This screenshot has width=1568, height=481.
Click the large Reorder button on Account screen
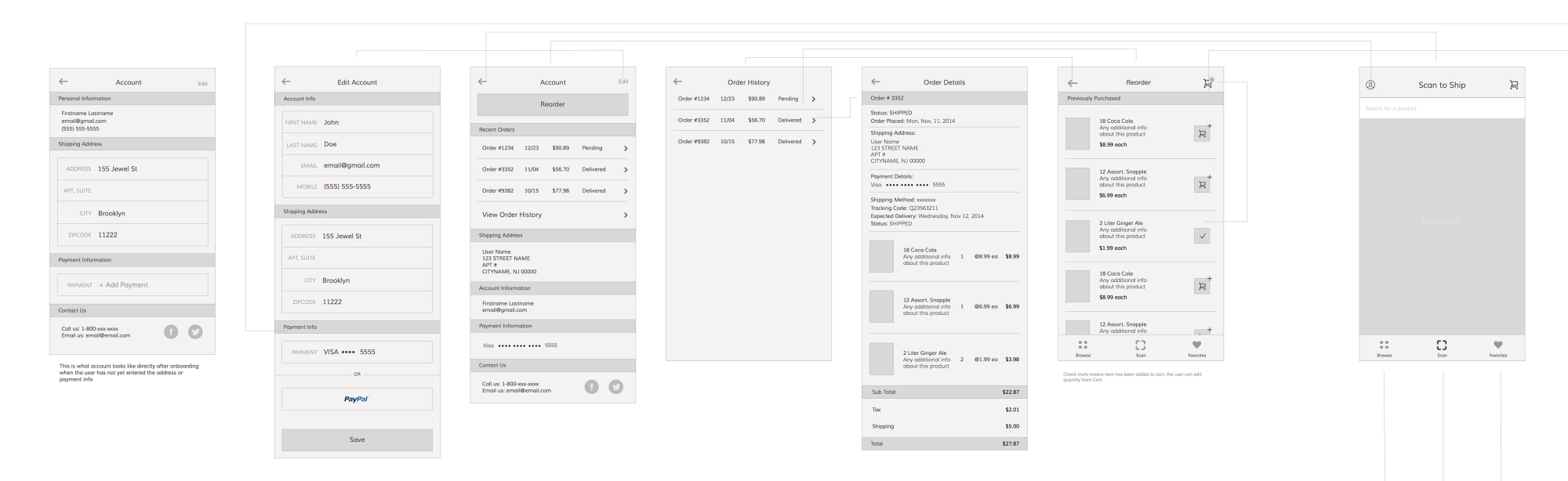pyautogui.click(x=553, y=104)
